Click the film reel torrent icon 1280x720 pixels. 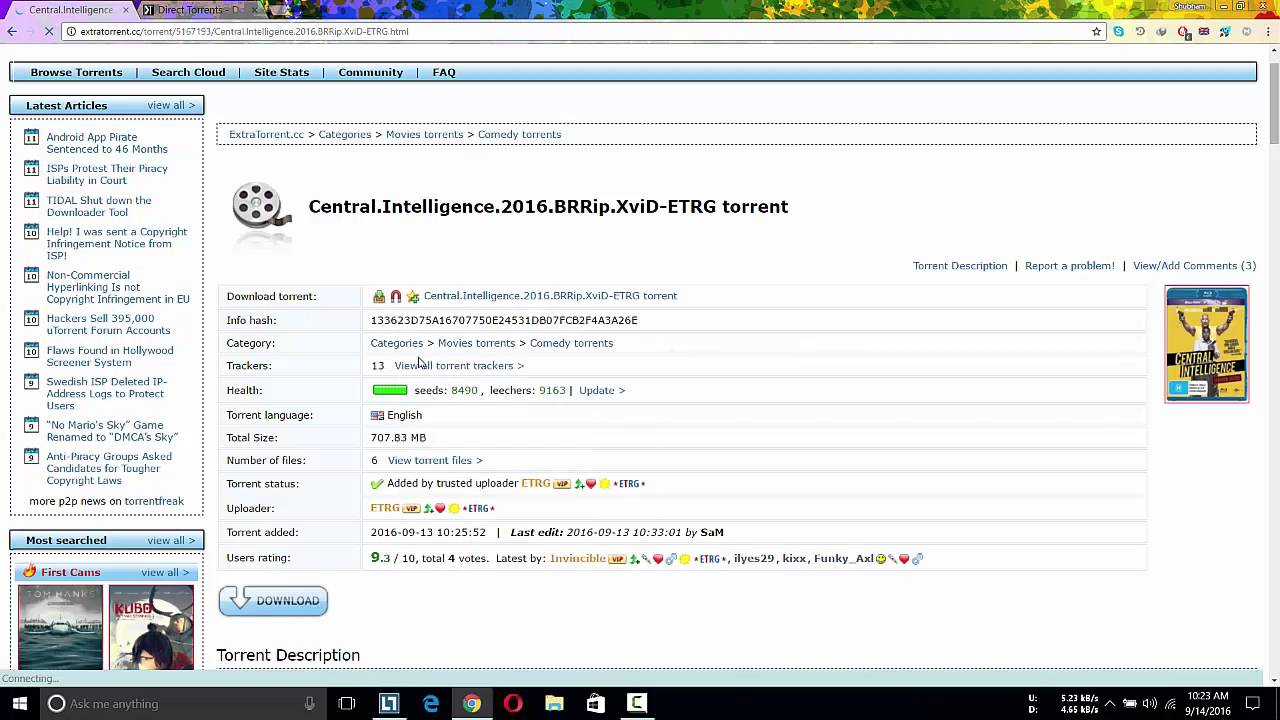coord(260,210)
